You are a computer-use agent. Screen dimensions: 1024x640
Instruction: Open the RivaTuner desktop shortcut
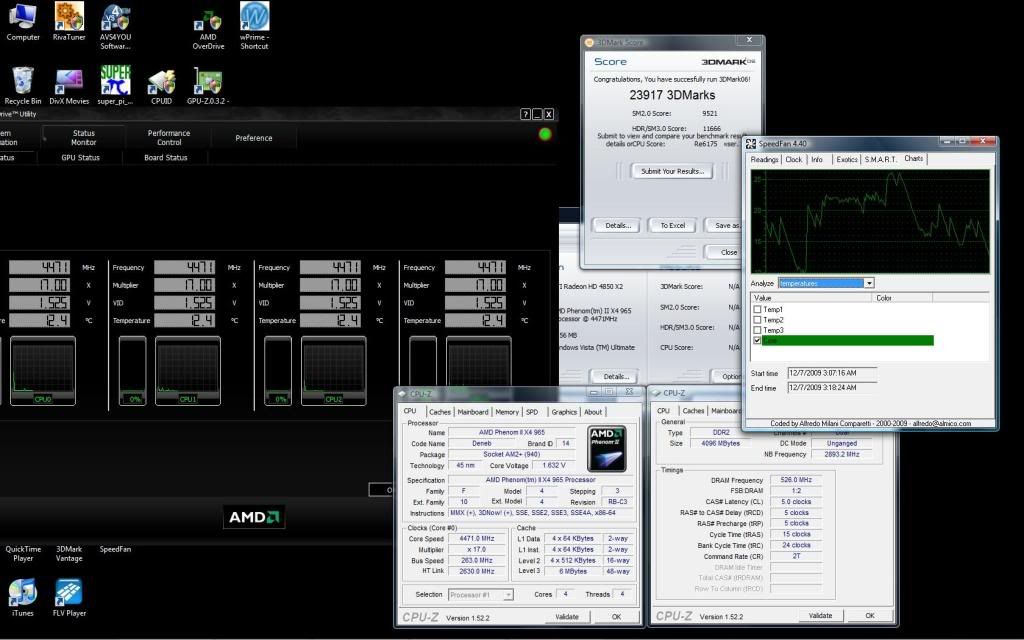[69, 18]
